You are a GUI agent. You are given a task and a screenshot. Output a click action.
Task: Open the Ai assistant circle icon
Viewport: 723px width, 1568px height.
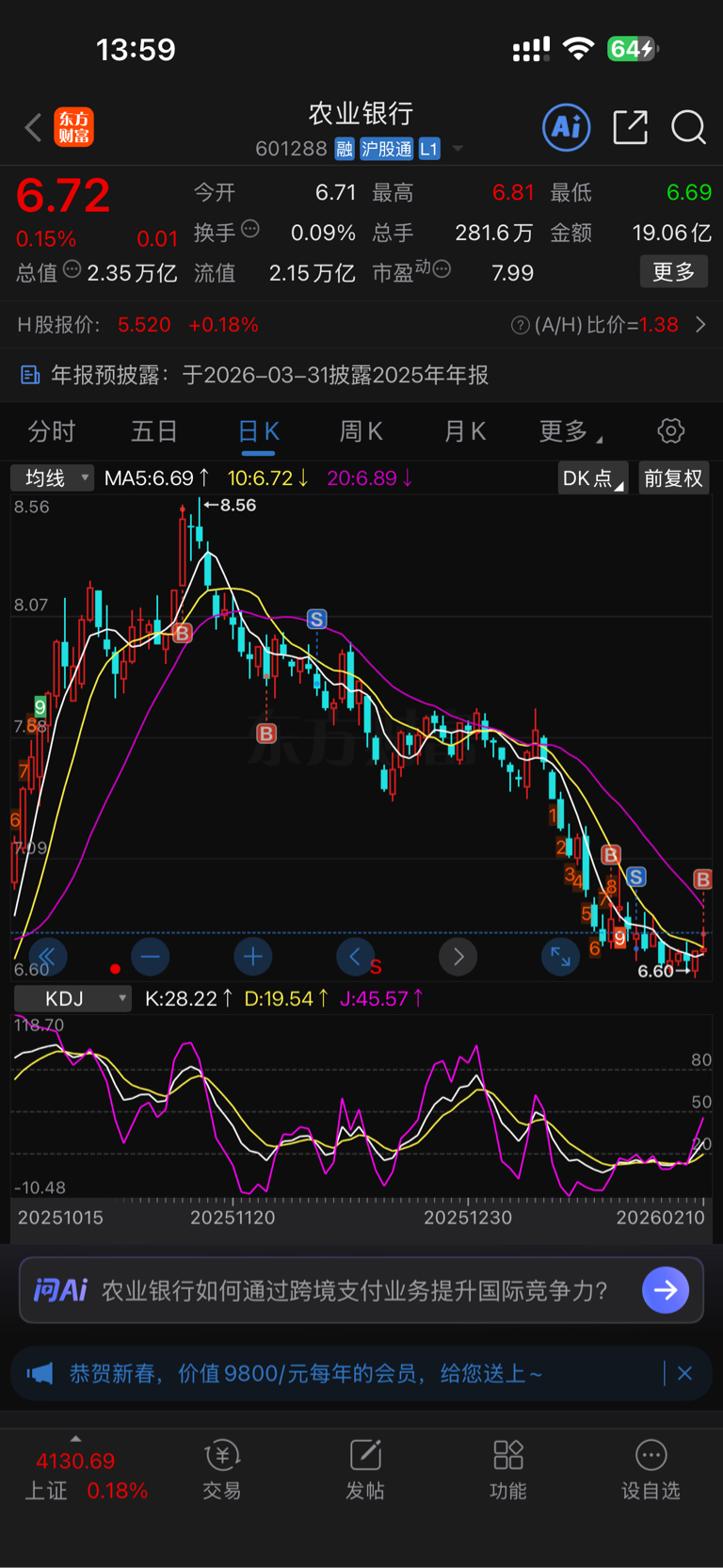567,127
